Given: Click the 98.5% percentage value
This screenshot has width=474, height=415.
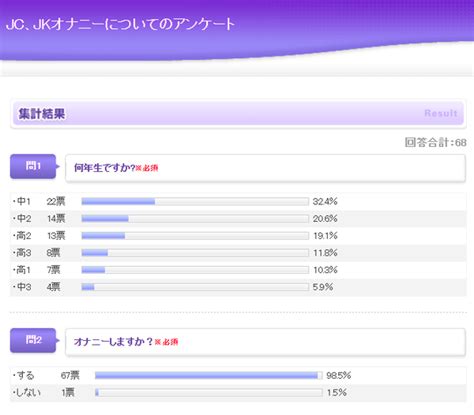Looking at the screenshot, I should 339,376.
